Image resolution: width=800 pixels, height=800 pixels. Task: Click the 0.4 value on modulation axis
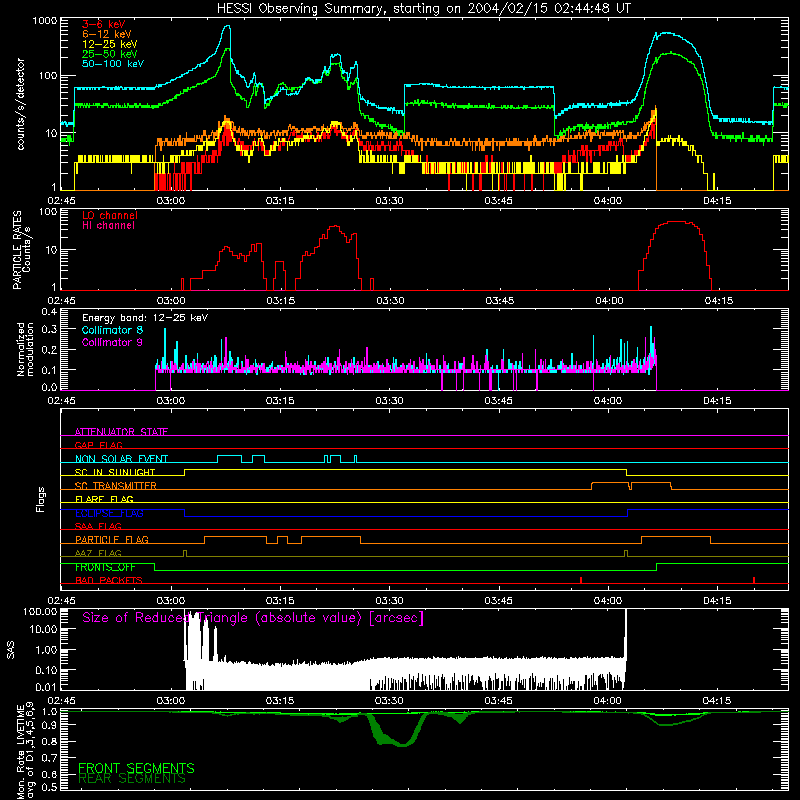click(x=49, y=311)
